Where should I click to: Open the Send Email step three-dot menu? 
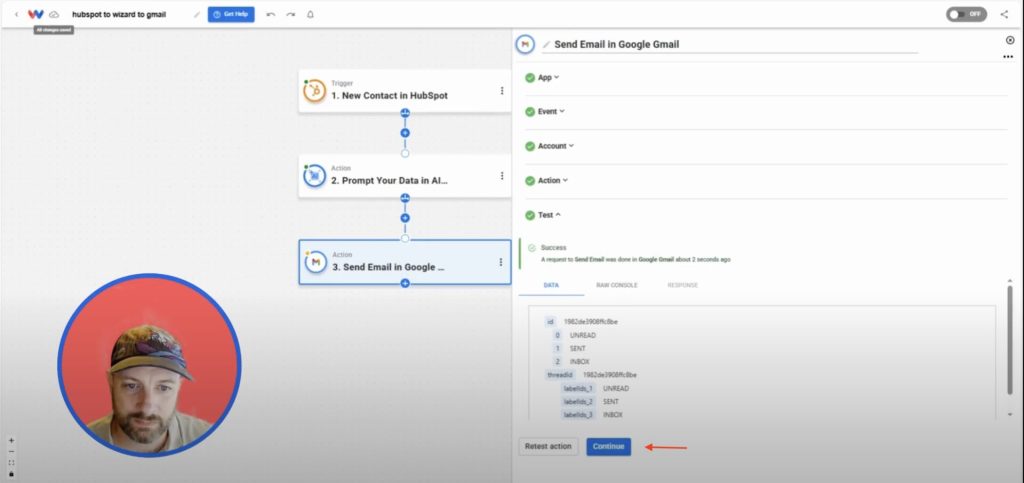point(501,262)
